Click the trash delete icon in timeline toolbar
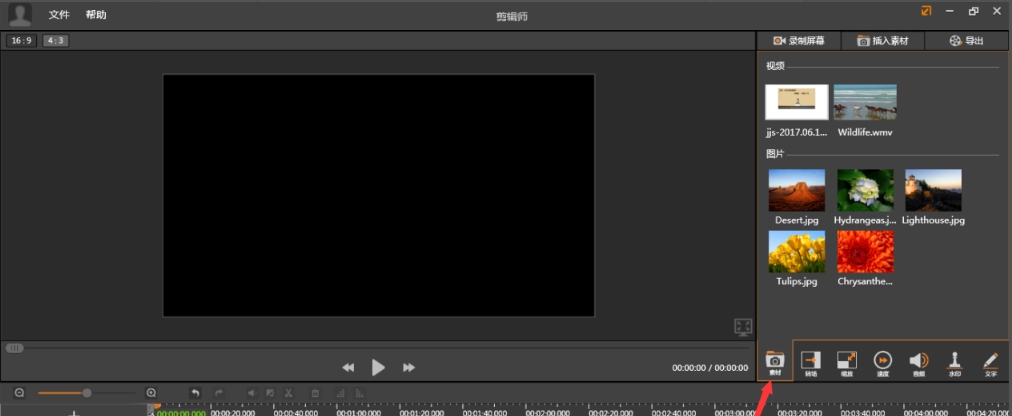 tap(315, 392)
